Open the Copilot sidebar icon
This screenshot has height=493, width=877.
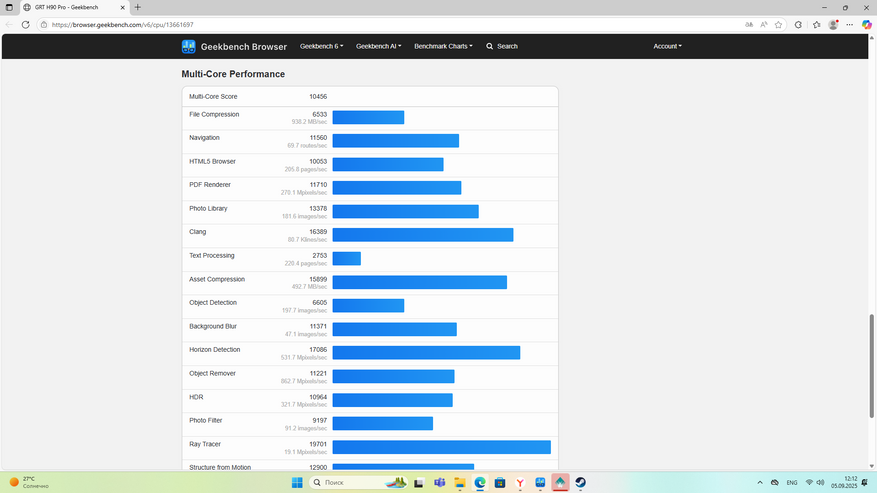(866, 25)
